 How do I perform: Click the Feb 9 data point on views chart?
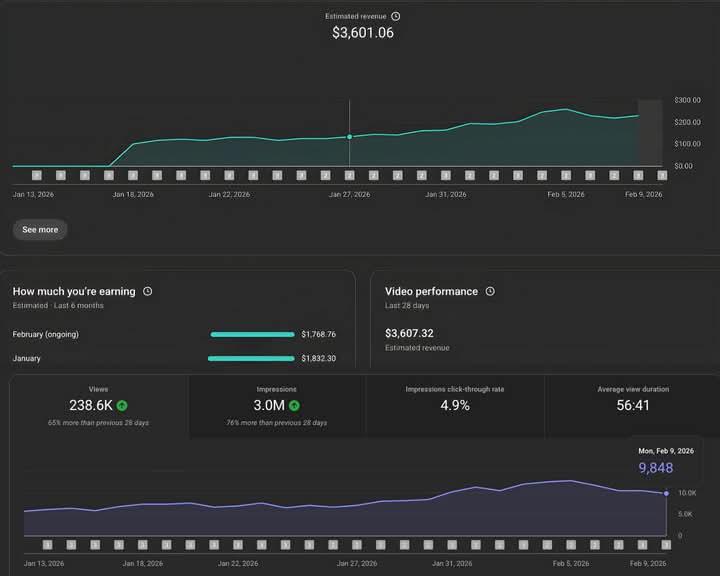click(x=666, y=493)
